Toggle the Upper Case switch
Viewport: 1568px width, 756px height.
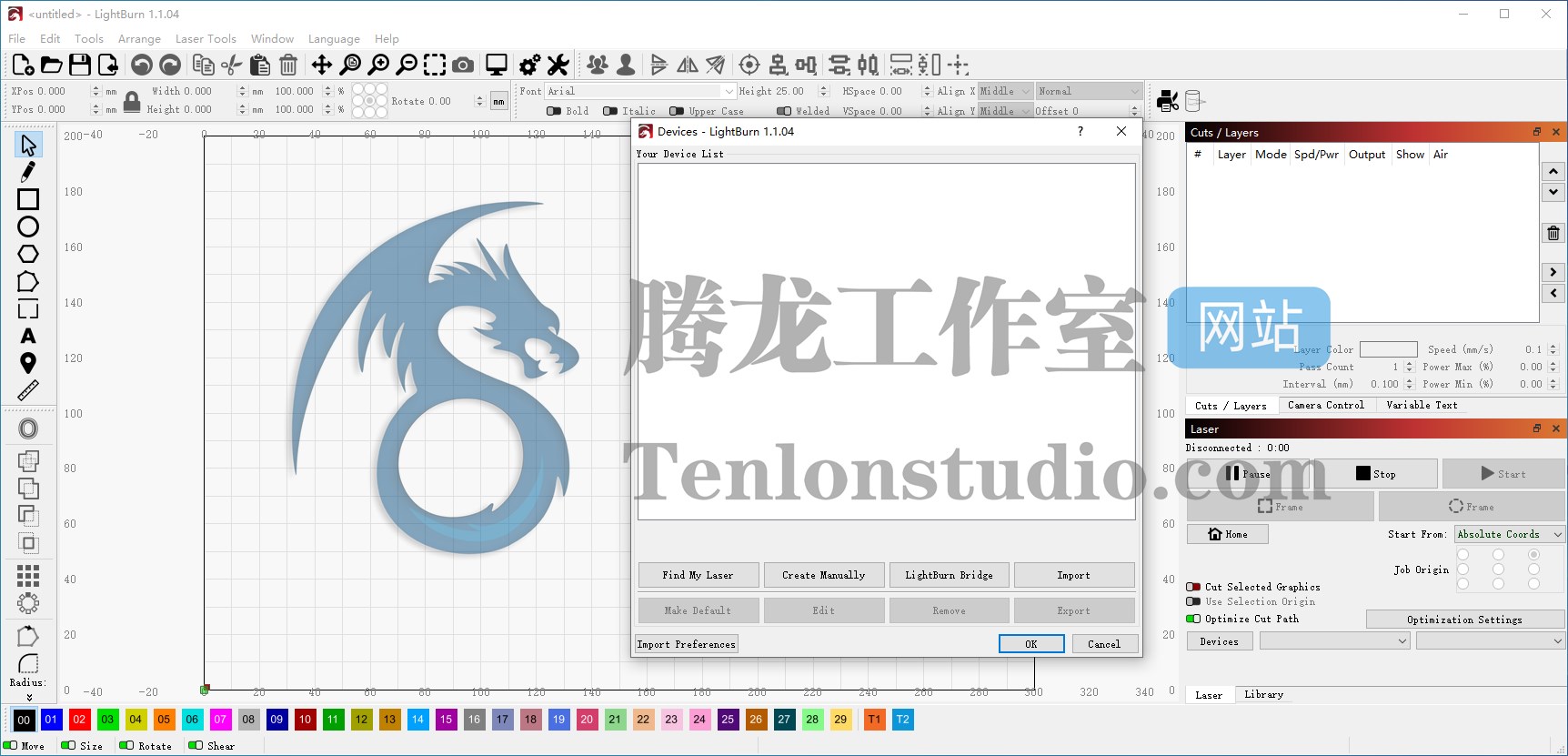(x=676, y=111)
